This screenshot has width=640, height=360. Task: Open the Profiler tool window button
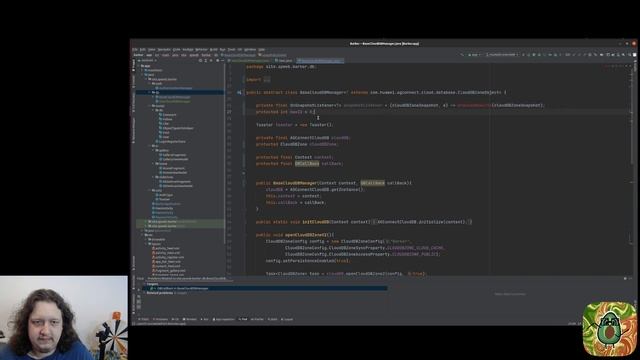point(257,319)
